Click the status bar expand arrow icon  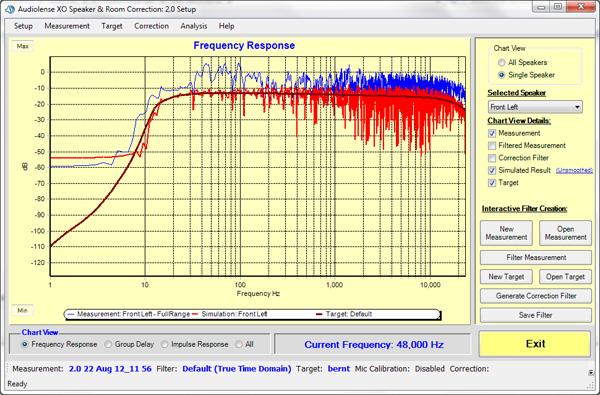[591, 372]
